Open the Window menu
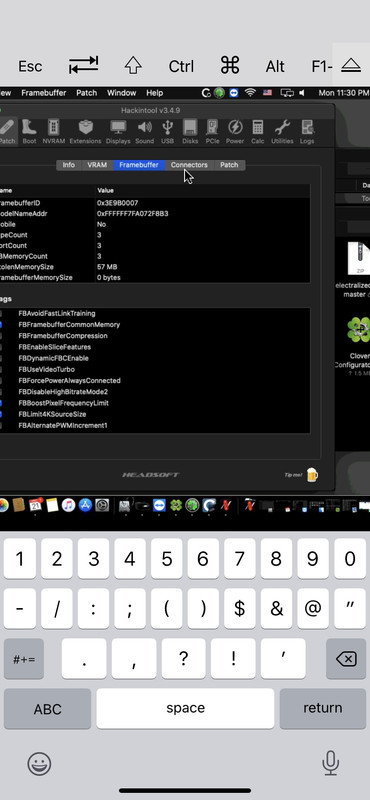Viewport: 370px width, 800px height. pos(121,93)
